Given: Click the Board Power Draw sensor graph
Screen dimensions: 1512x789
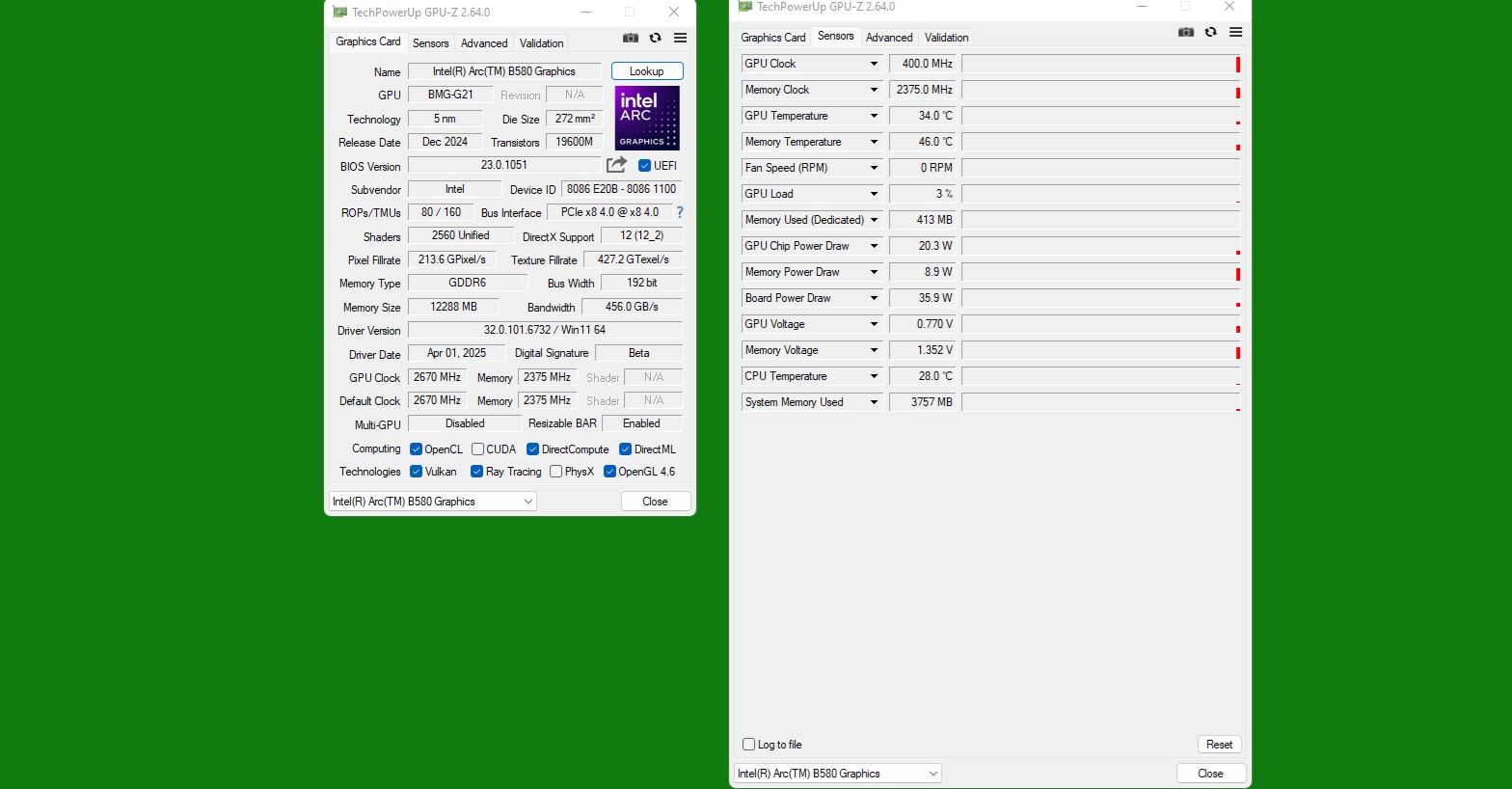Looking at the screenshot, I should click(x=1100, y=298).
